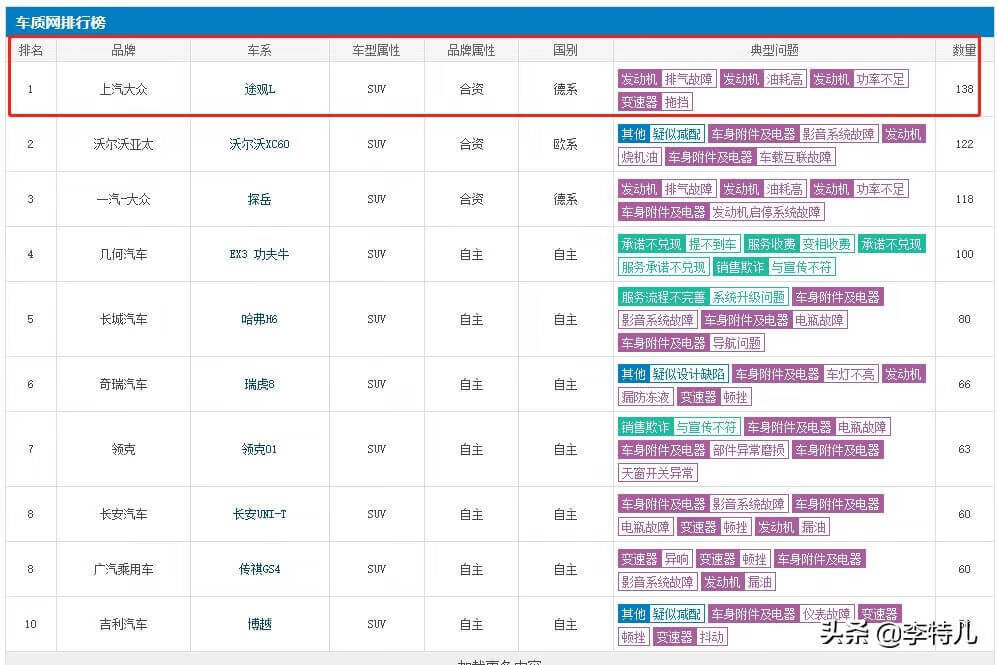Select the 几何汽车 brand cell

click(x=123, y=254)
